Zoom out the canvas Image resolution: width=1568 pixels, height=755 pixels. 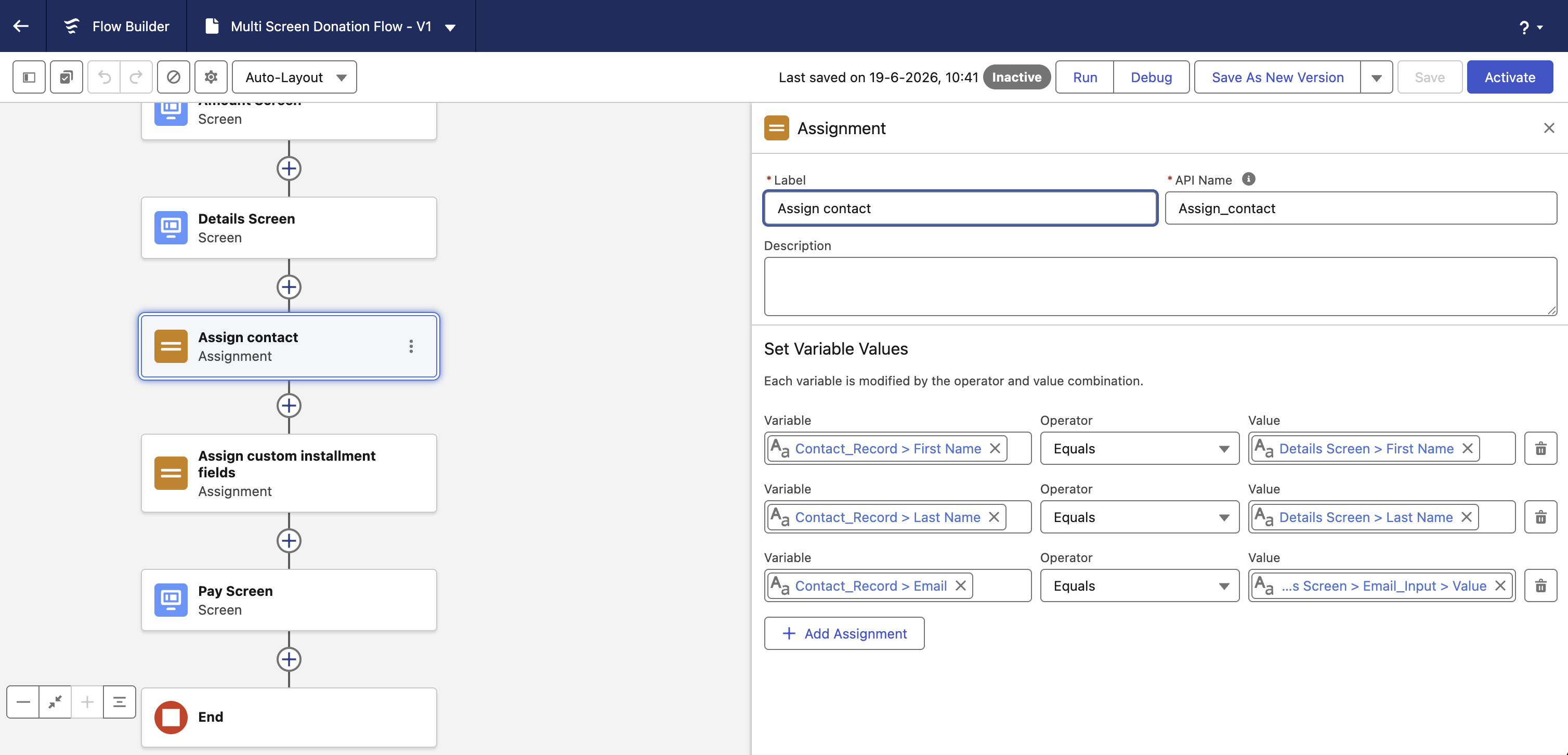(23, 702)
